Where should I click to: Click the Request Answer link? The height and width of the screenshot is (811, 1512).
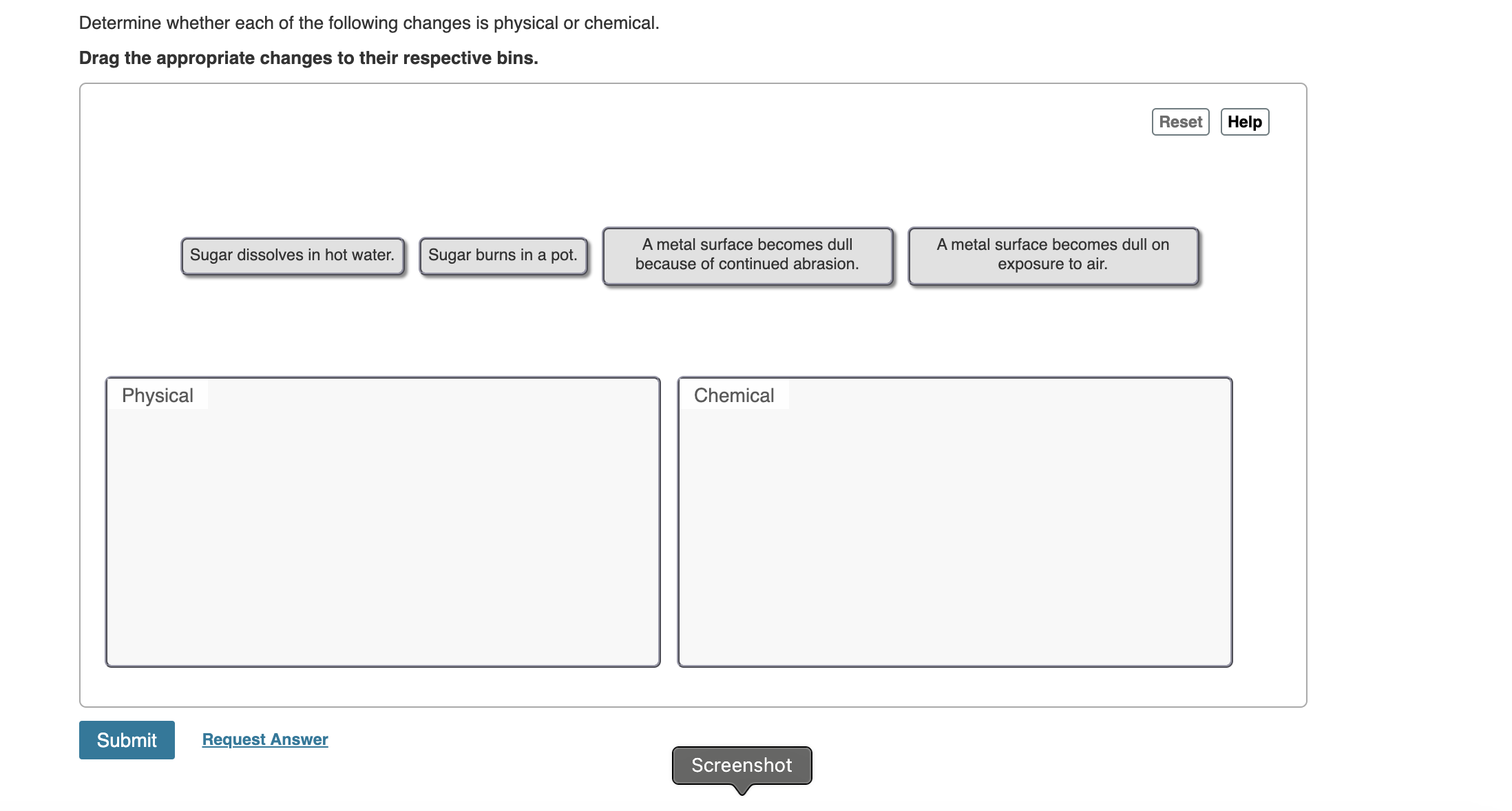264,739
